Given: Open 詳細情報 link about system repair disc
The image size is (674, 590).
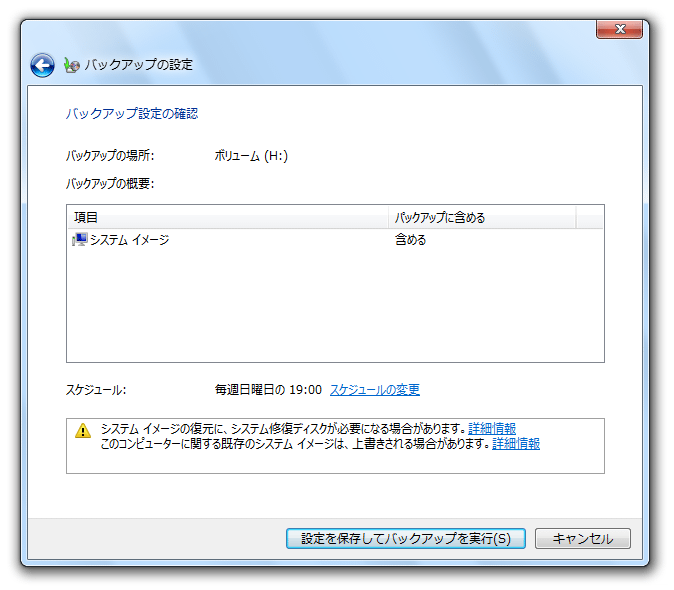Looking at the screenshot, I should click(492, 428).
